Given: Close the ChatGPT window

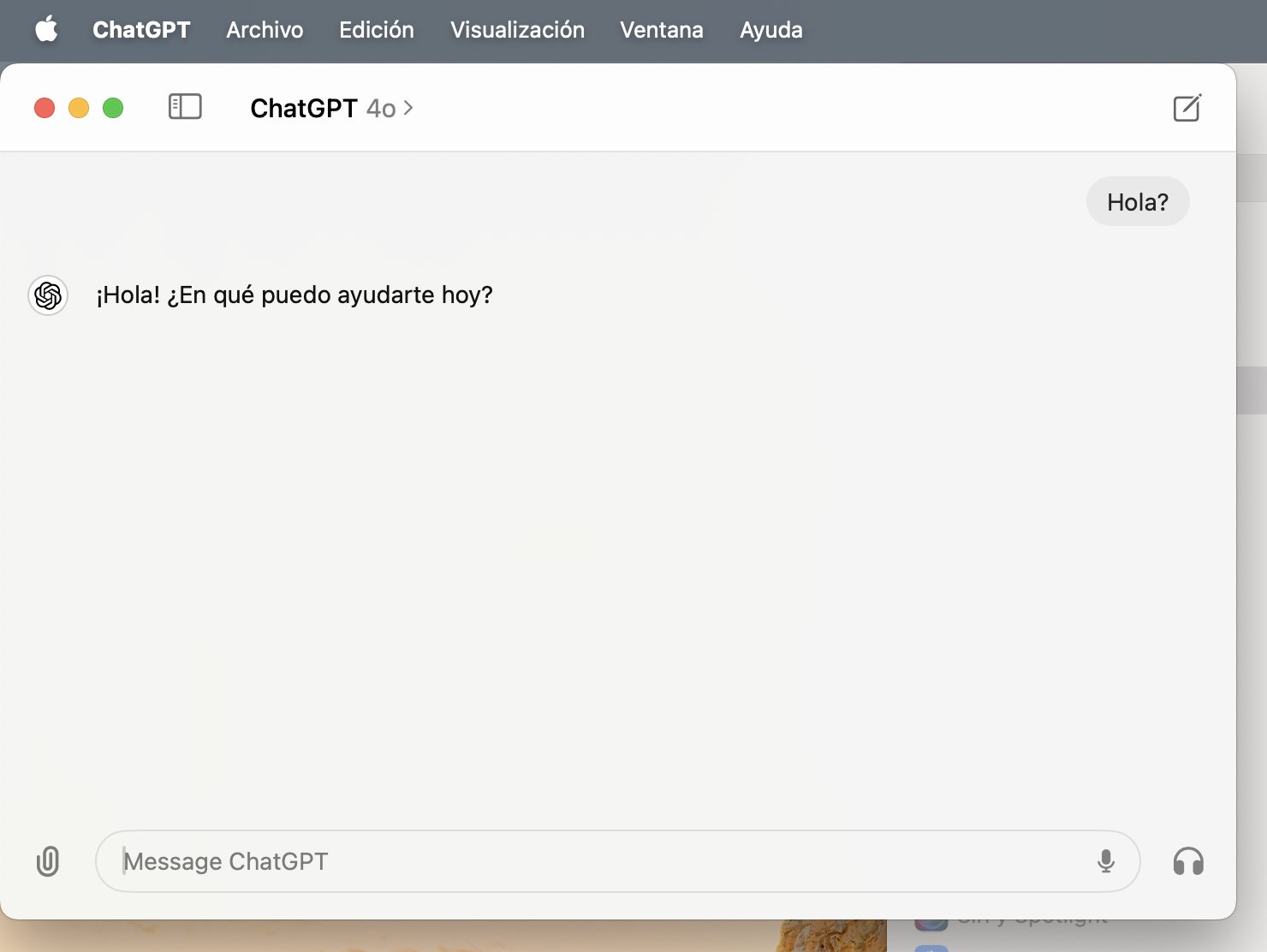Looking at the screenshot, I should 45,108.
